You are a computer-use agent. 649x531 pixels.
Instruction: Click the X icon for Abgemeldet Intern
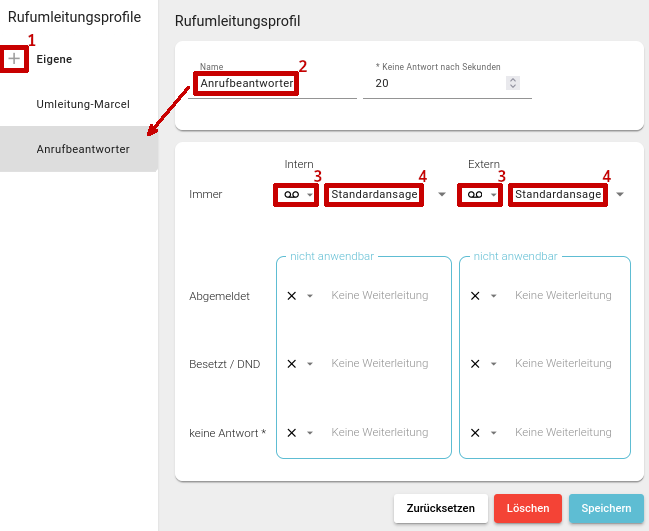291,296
